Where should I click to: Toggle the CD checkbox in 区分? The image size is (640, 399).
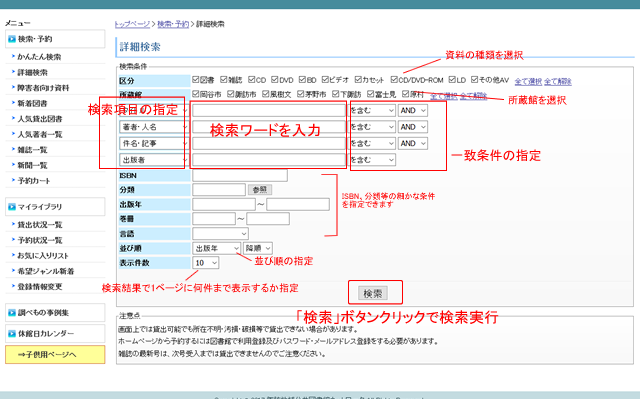(x=252, y=79)
